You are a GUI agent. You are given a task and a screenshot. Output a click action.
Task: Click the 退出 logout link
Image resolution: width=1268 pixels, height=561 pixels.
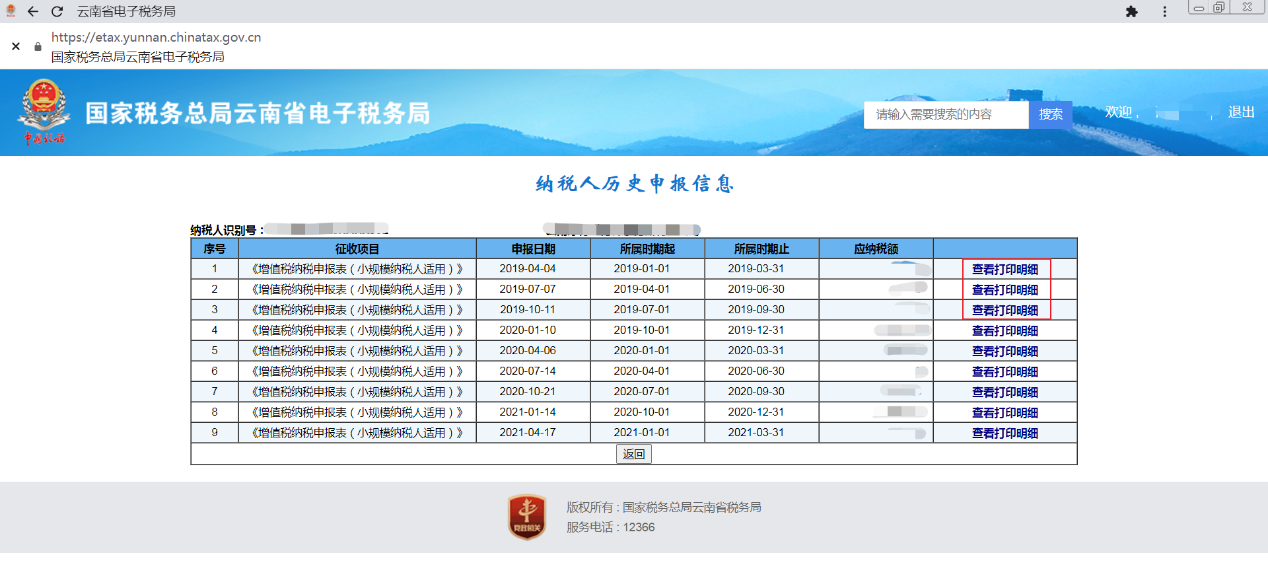click(x=1241, y=112)
